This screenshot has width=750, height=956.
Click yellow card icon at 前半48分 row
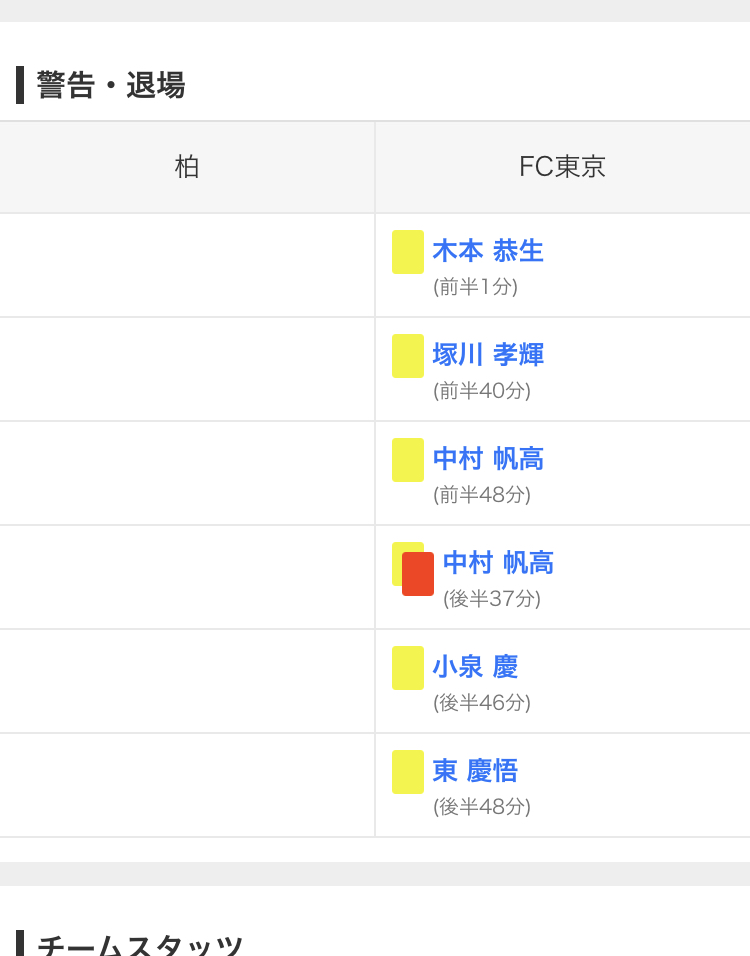tap(408, 460)
